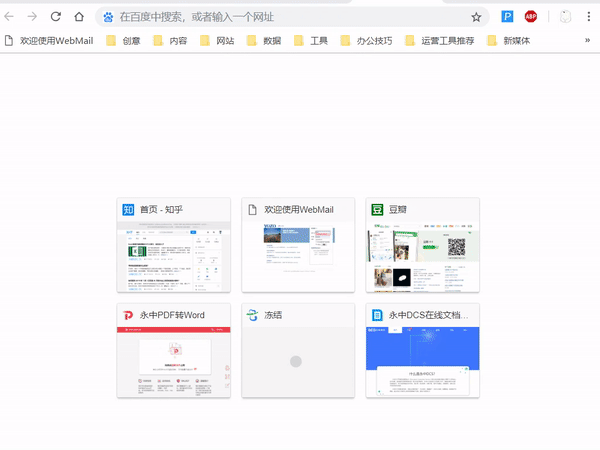Open the user profile avatar
Screen dimensions: 600x450
click(565, 16)
